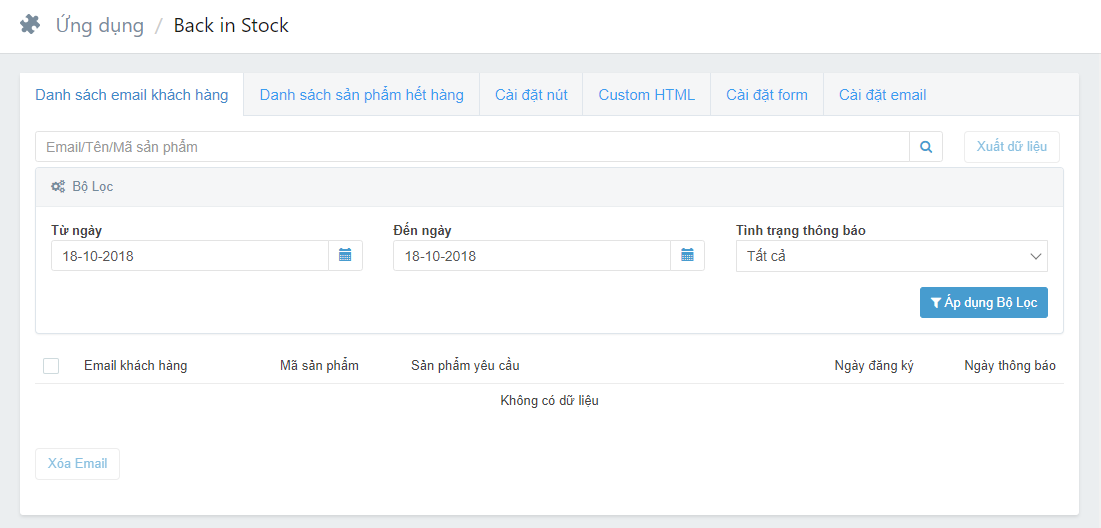Navigate to Ứng dụng breadcrumb link

99,26
